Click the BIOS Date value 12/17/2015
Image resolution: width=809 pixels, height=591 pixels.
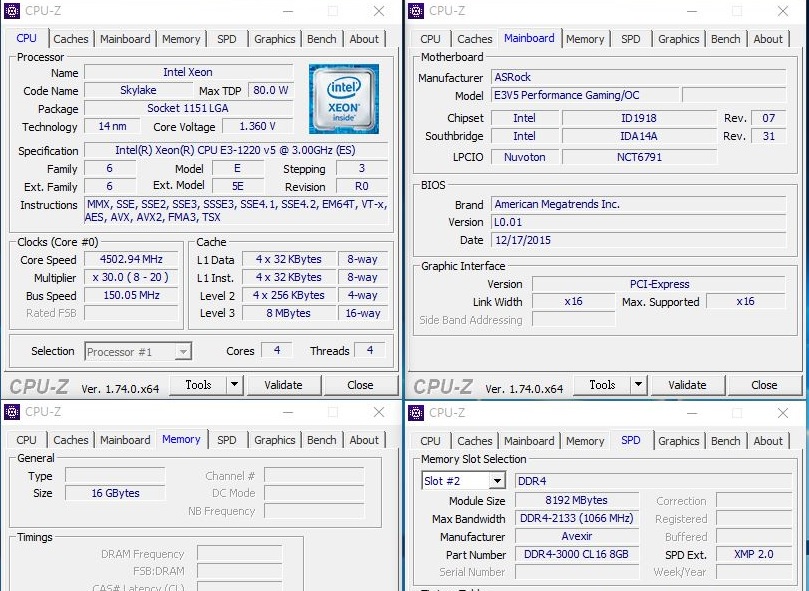pyautogui.click(x=639, y=240)
